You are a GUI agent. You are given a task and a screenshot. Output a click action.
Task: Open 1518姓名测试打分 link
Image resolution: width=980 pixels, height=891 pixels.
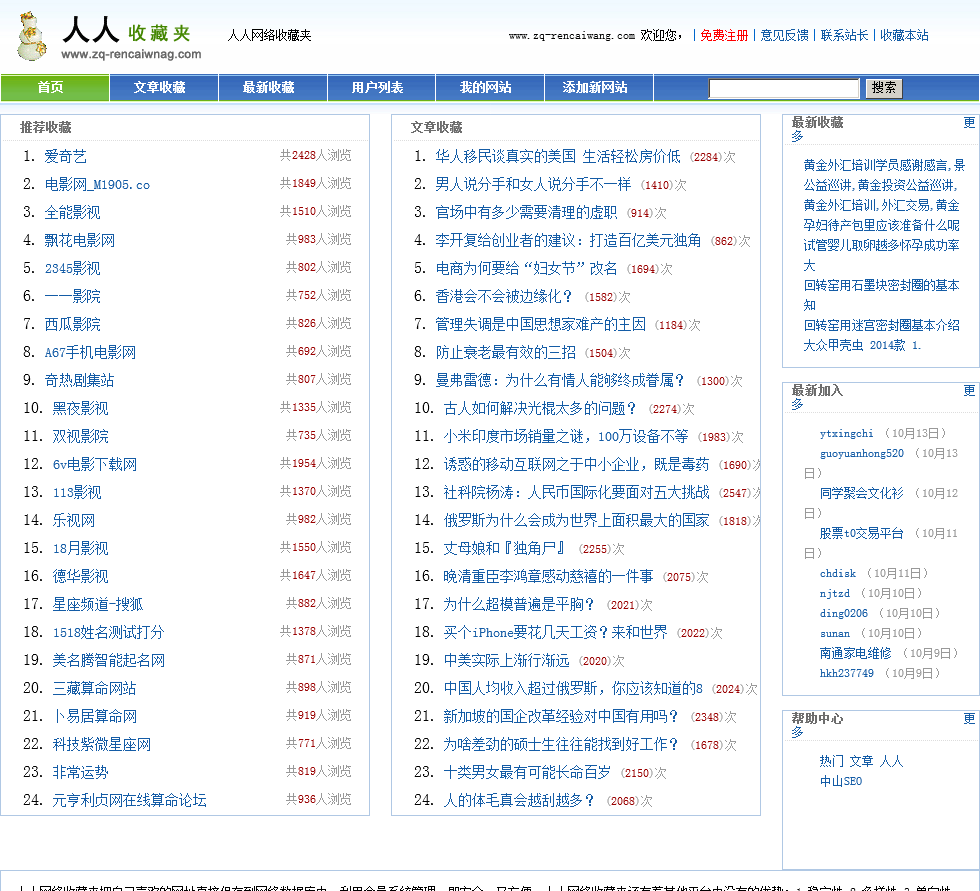[x=108, y=632]
